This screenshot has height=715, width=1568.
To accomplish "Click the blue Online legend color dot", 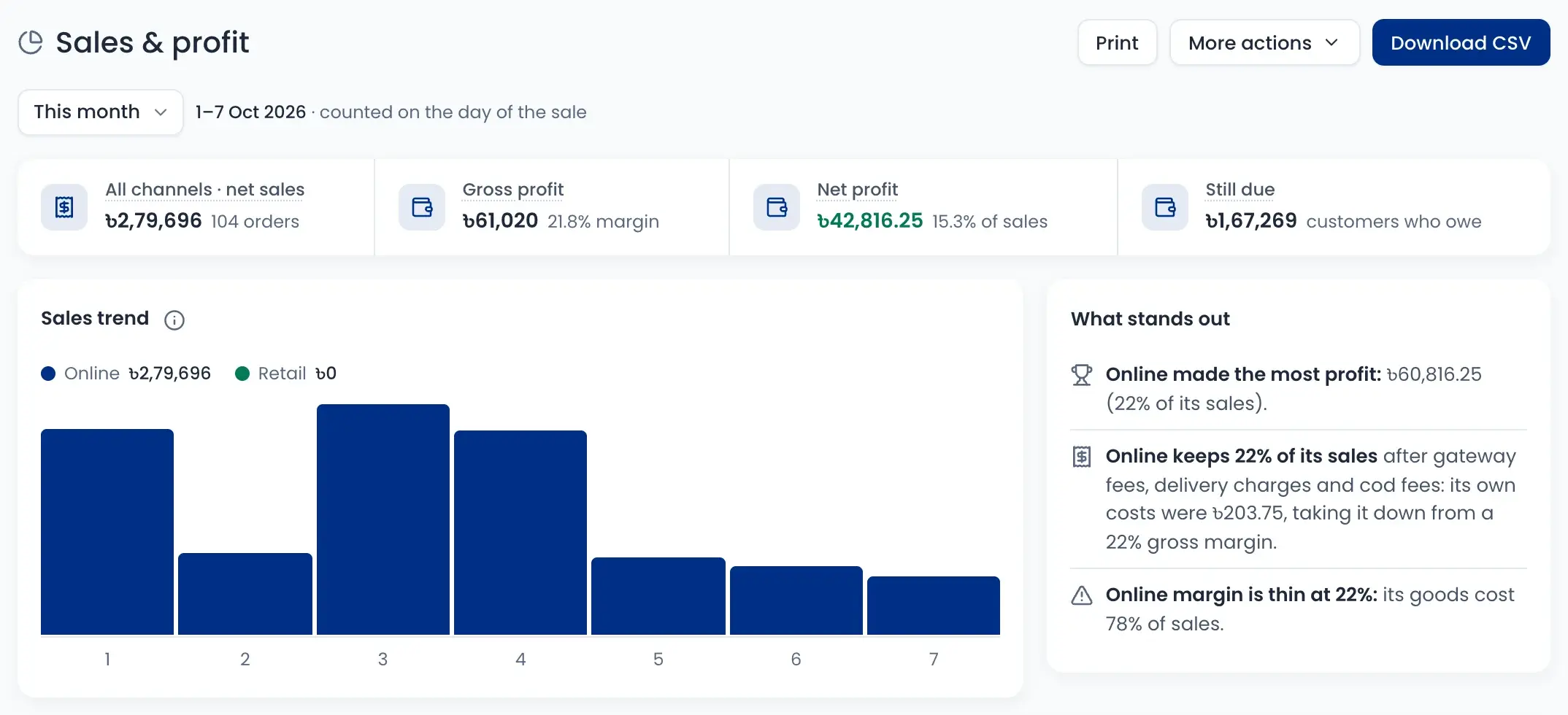I will [48, 374].
